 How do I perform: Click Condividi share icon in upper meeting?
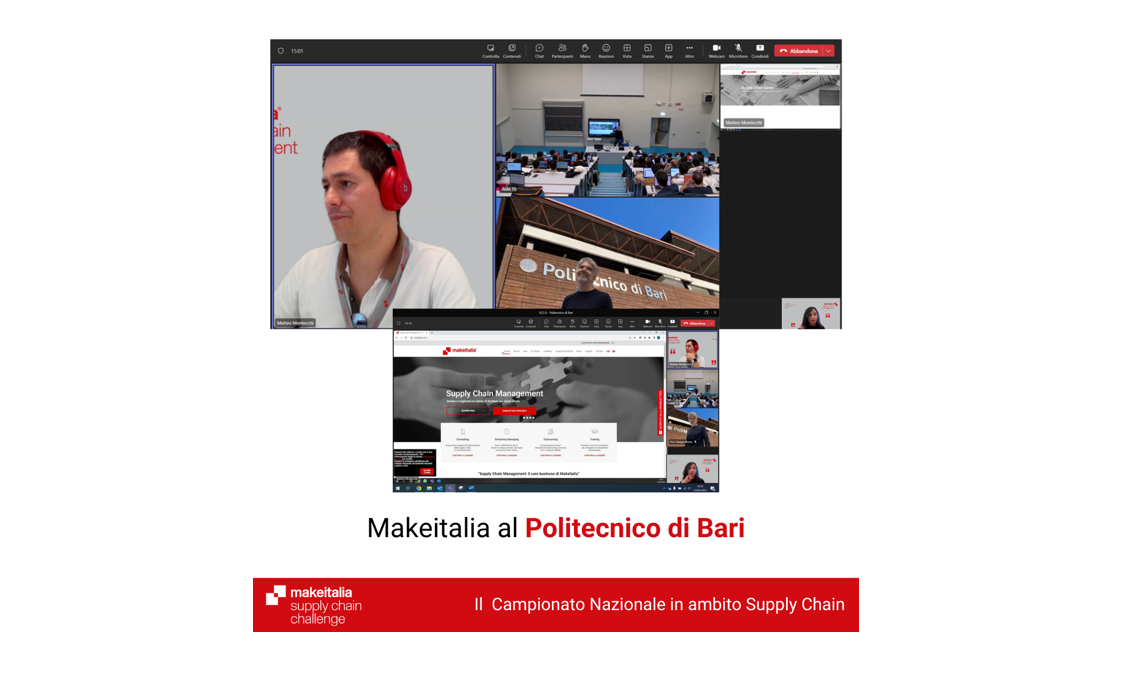760,51
